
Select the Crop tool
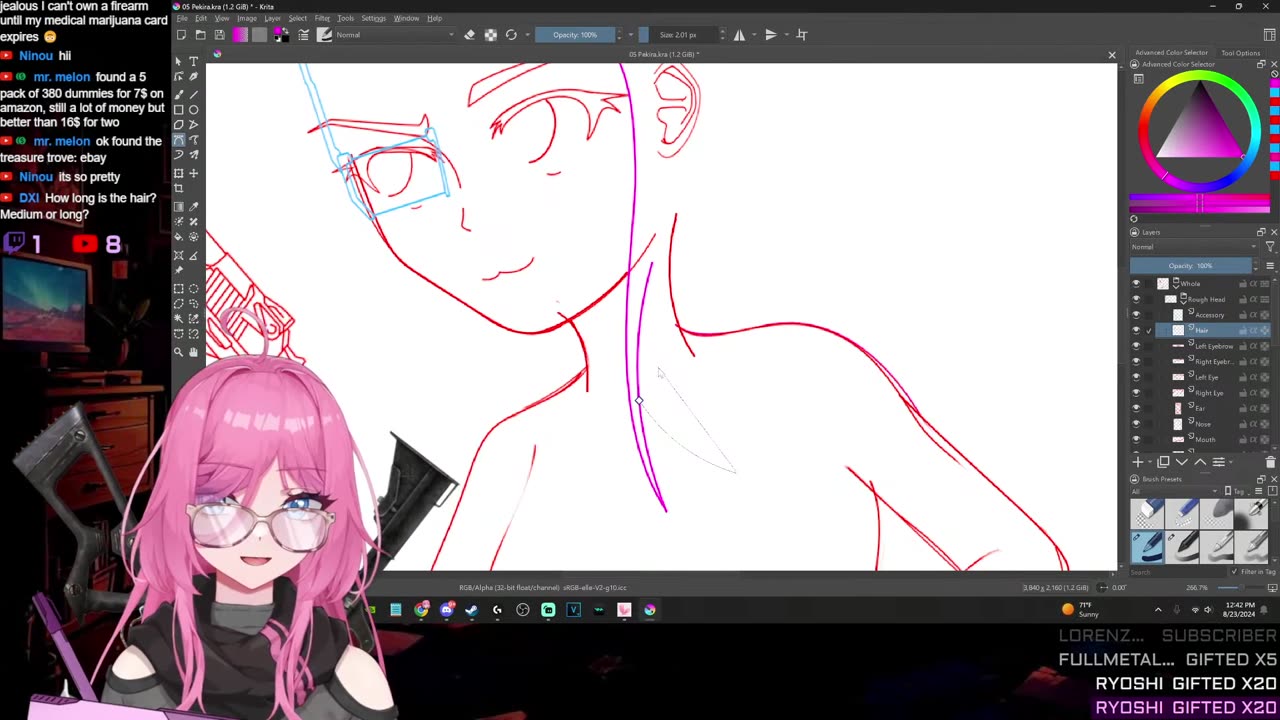(x=179, y=188)
